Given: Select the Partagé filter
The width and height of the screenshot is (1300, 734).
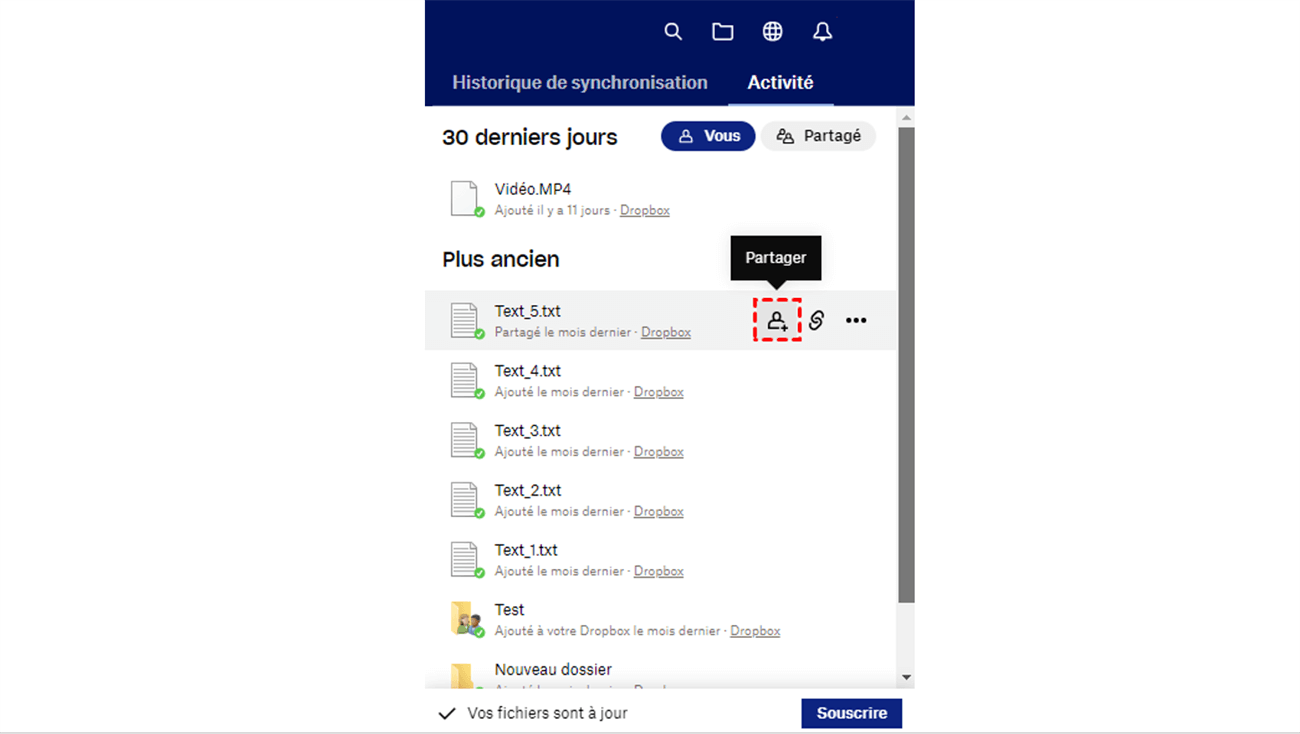Looking at the screenshot, I should pos(818,136).
